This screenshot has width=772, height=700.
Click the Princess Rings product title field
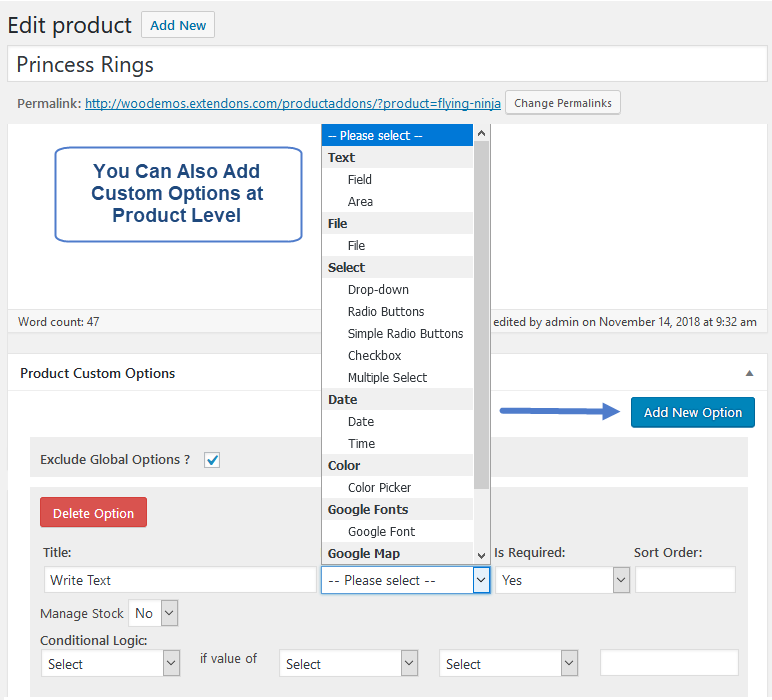[386, 66]
